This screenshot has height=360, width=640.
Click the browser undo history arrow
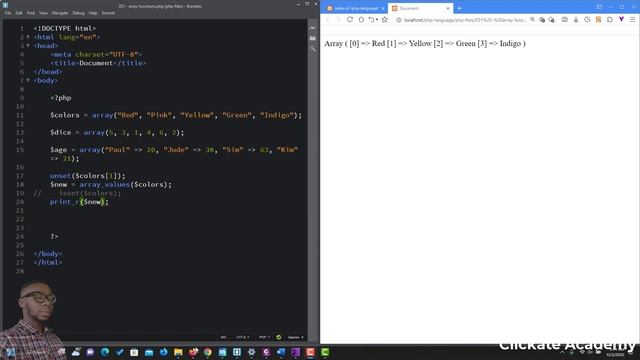pos(372,20)
